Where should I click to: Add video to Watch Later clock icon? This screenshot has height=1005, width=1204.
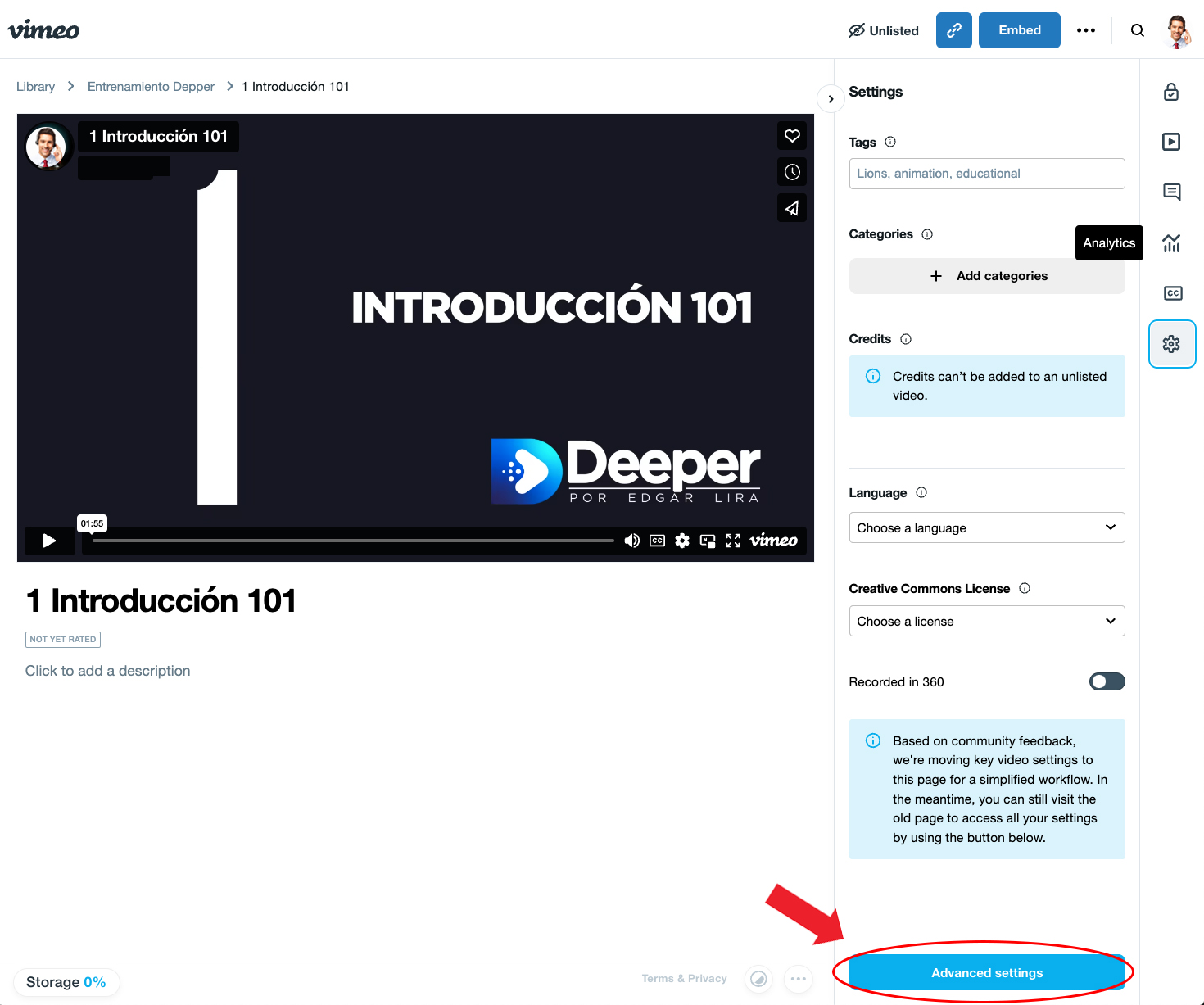[x=792, y=172]
